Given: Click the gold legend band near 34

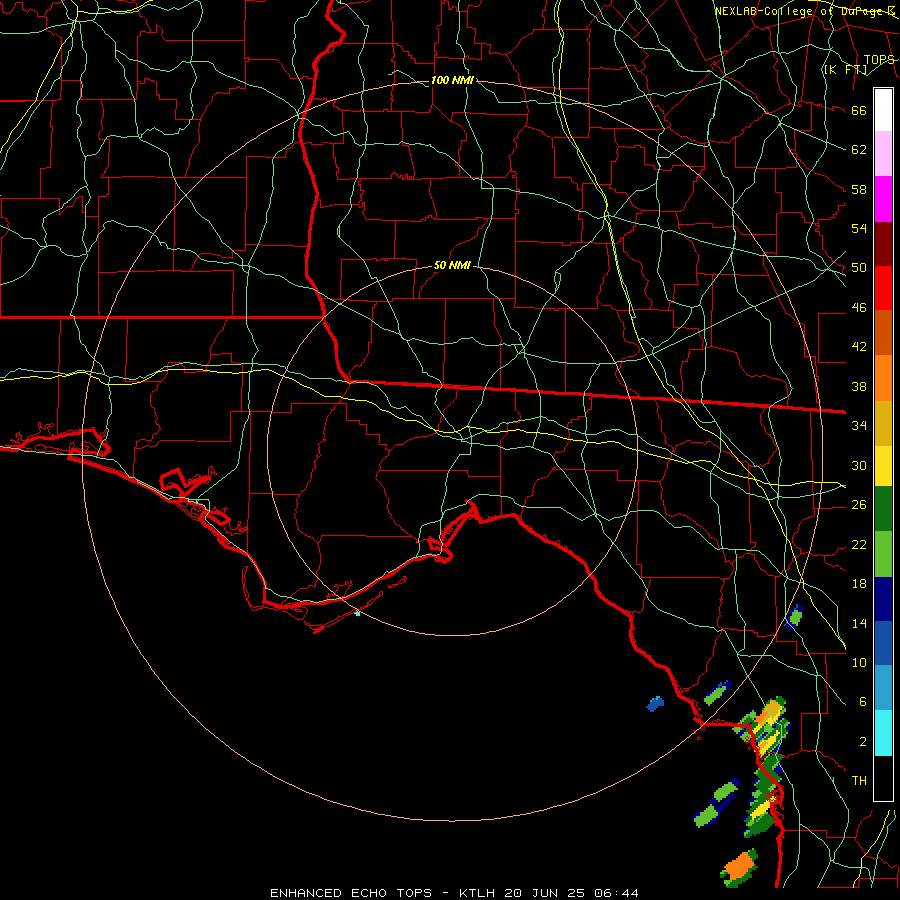Looking at the screenshot, I should pos(883,423).
